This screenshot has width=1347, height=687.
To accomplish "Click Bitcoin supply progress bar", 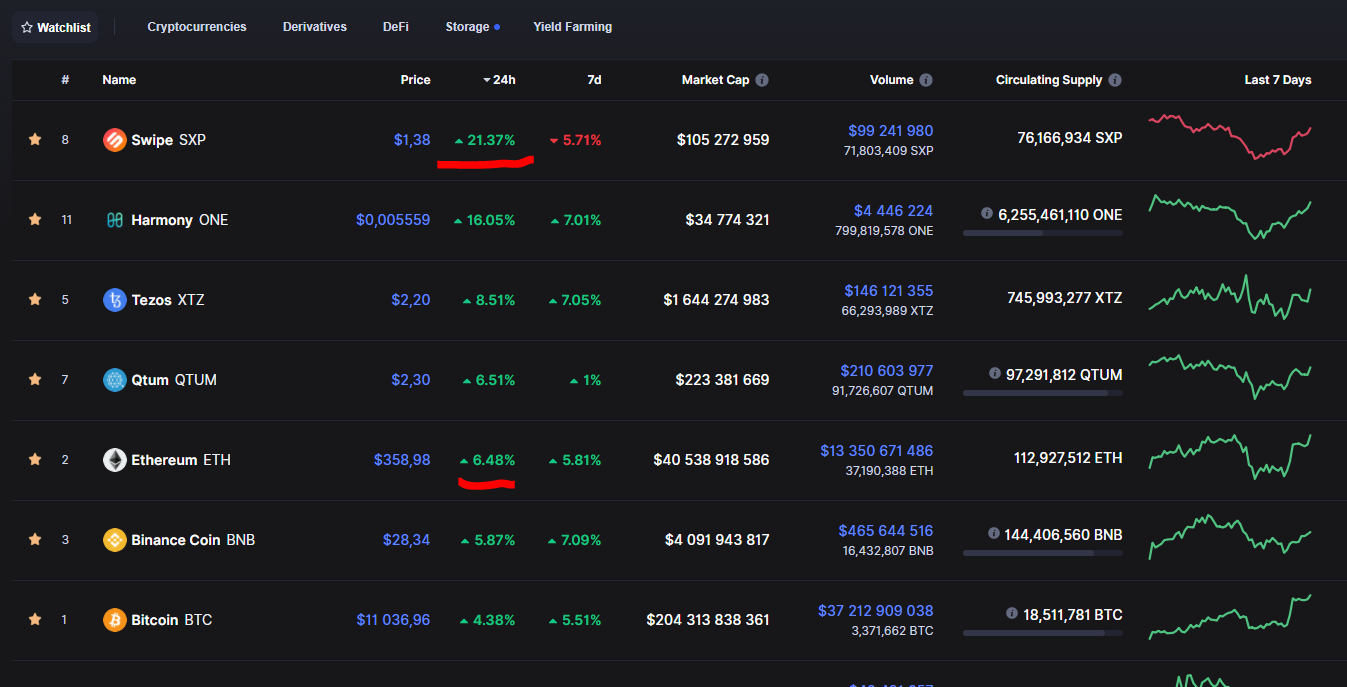I will coord(1043,633).
